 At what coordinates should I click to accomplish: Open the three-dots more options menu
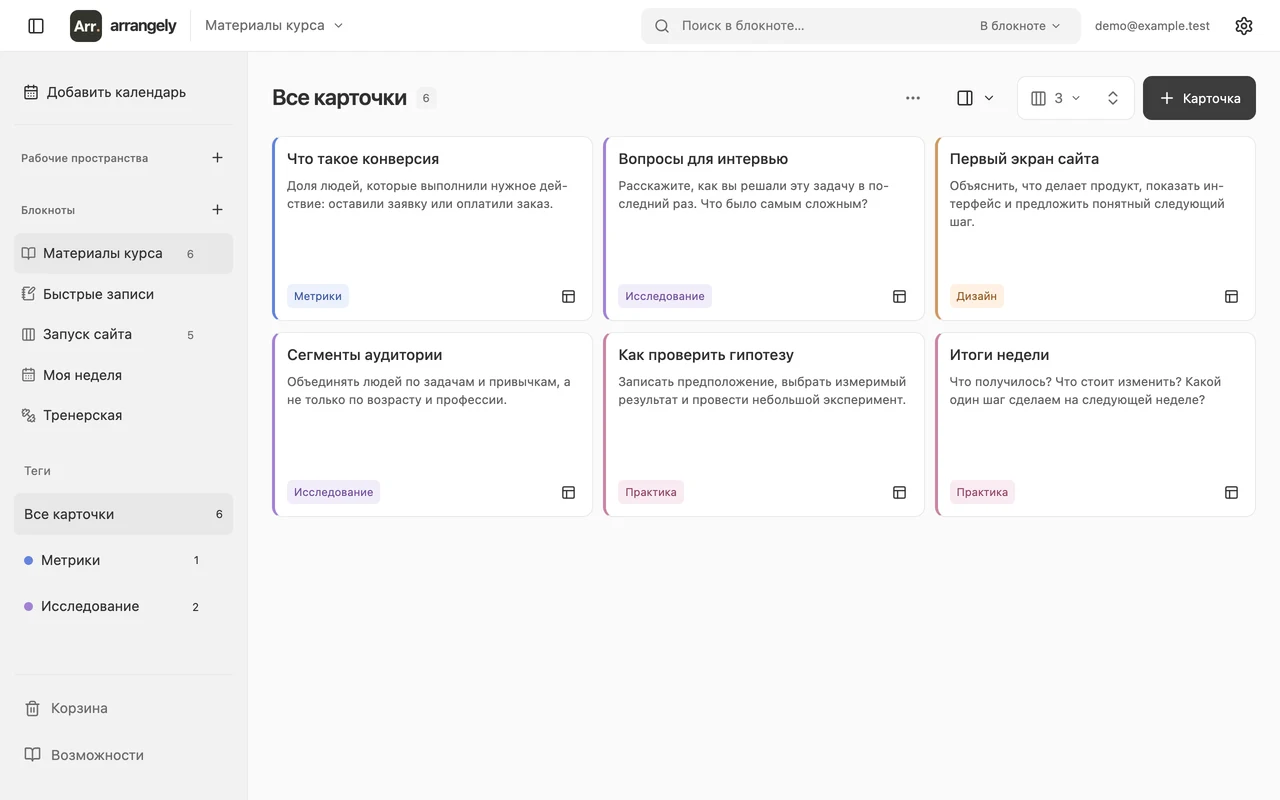pos(913,98)
